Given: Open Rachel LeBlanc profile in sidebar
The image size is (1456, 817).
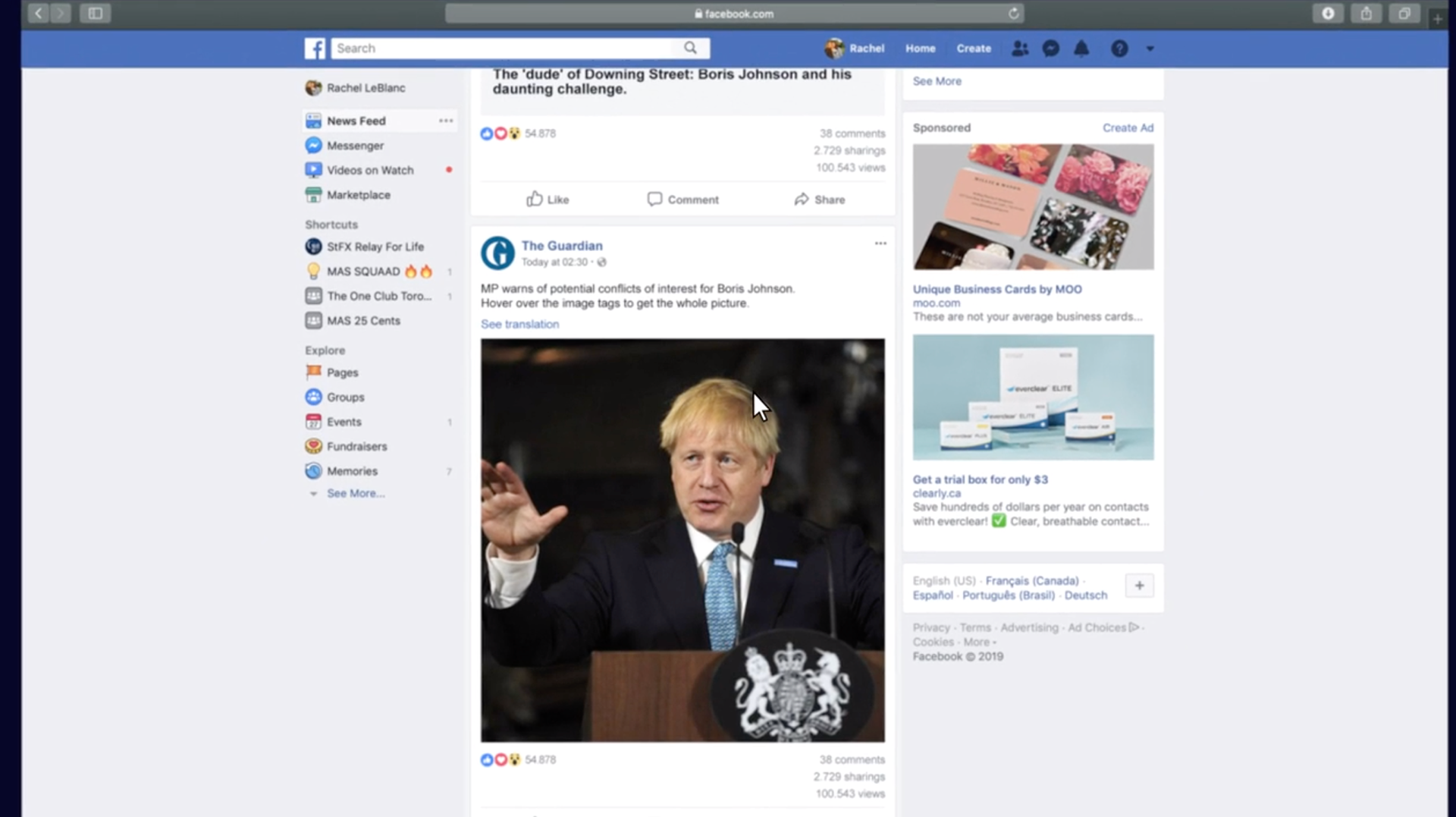Looking at the screenshot, I should [x=356, y=88].
